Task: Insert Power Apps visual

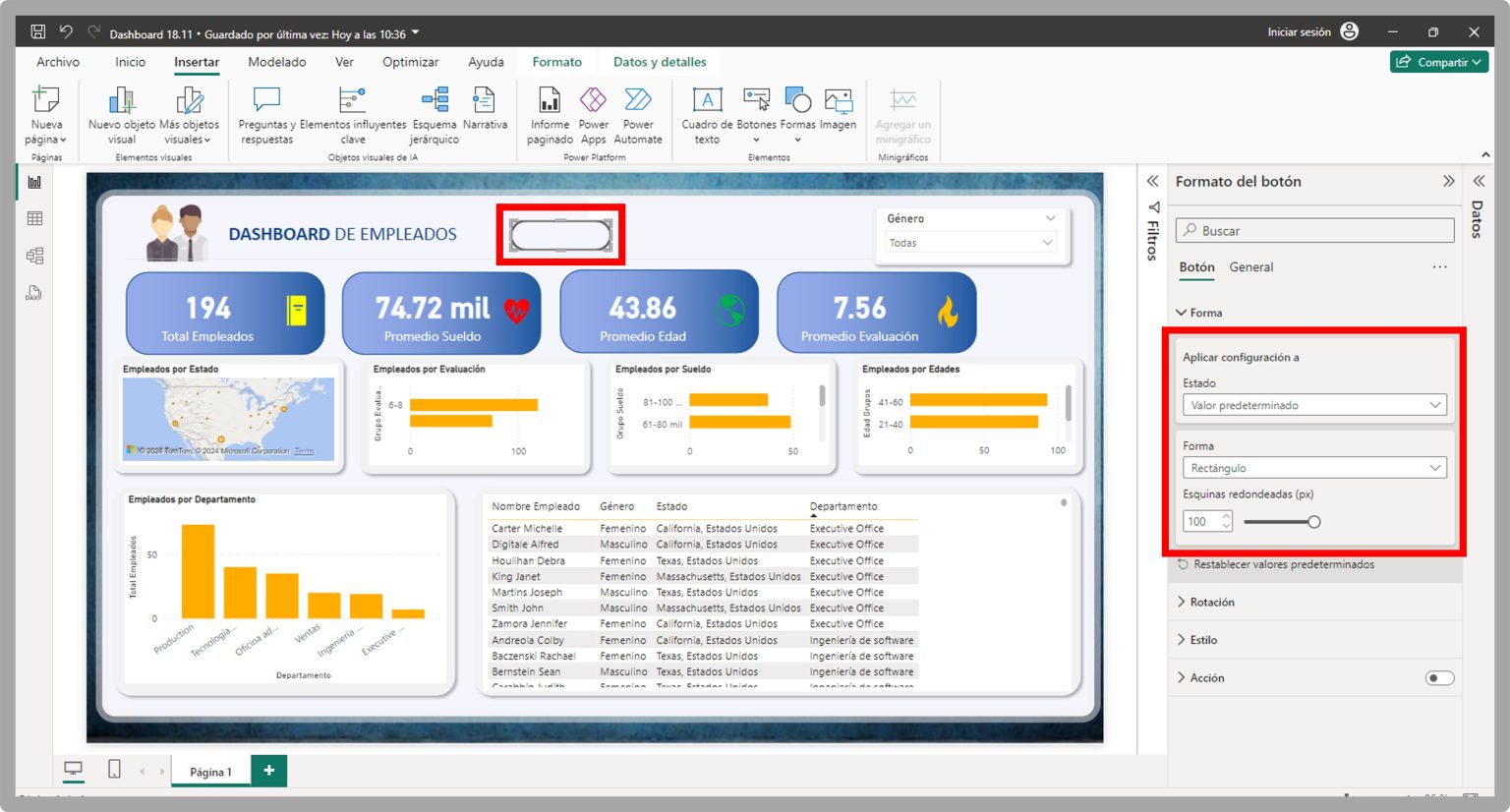Action: (x=594, y=116)
